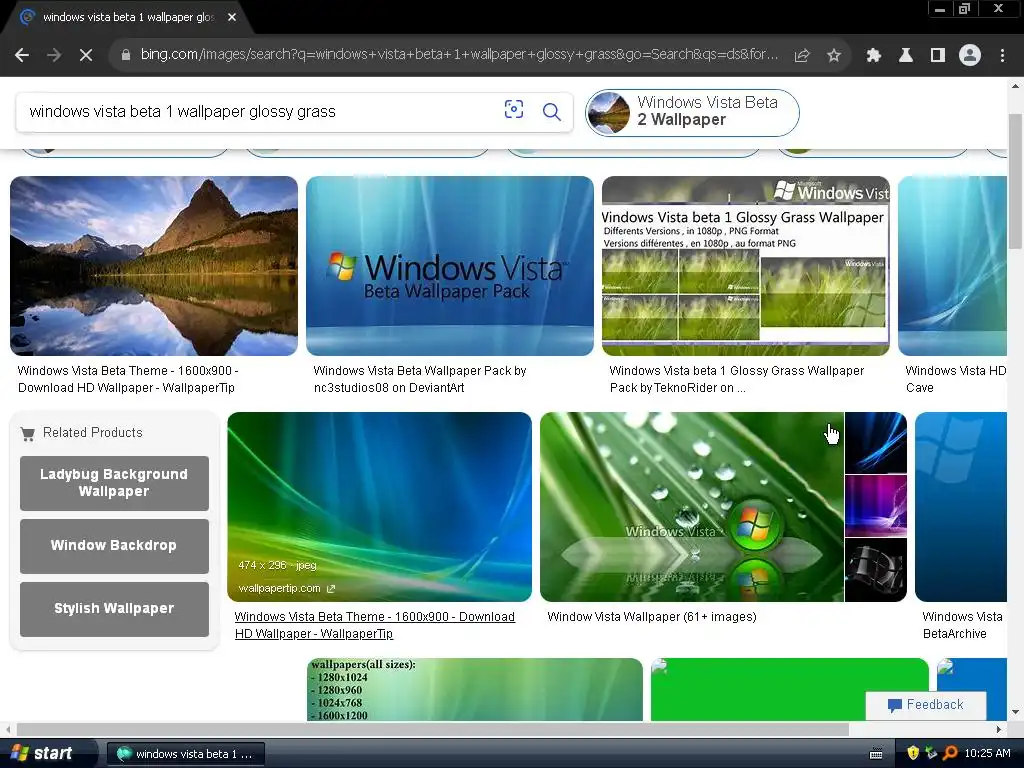Click the on-screen keyboard tray icon
This screenshot has height=768, width=1024.
(x=876, y=754)
